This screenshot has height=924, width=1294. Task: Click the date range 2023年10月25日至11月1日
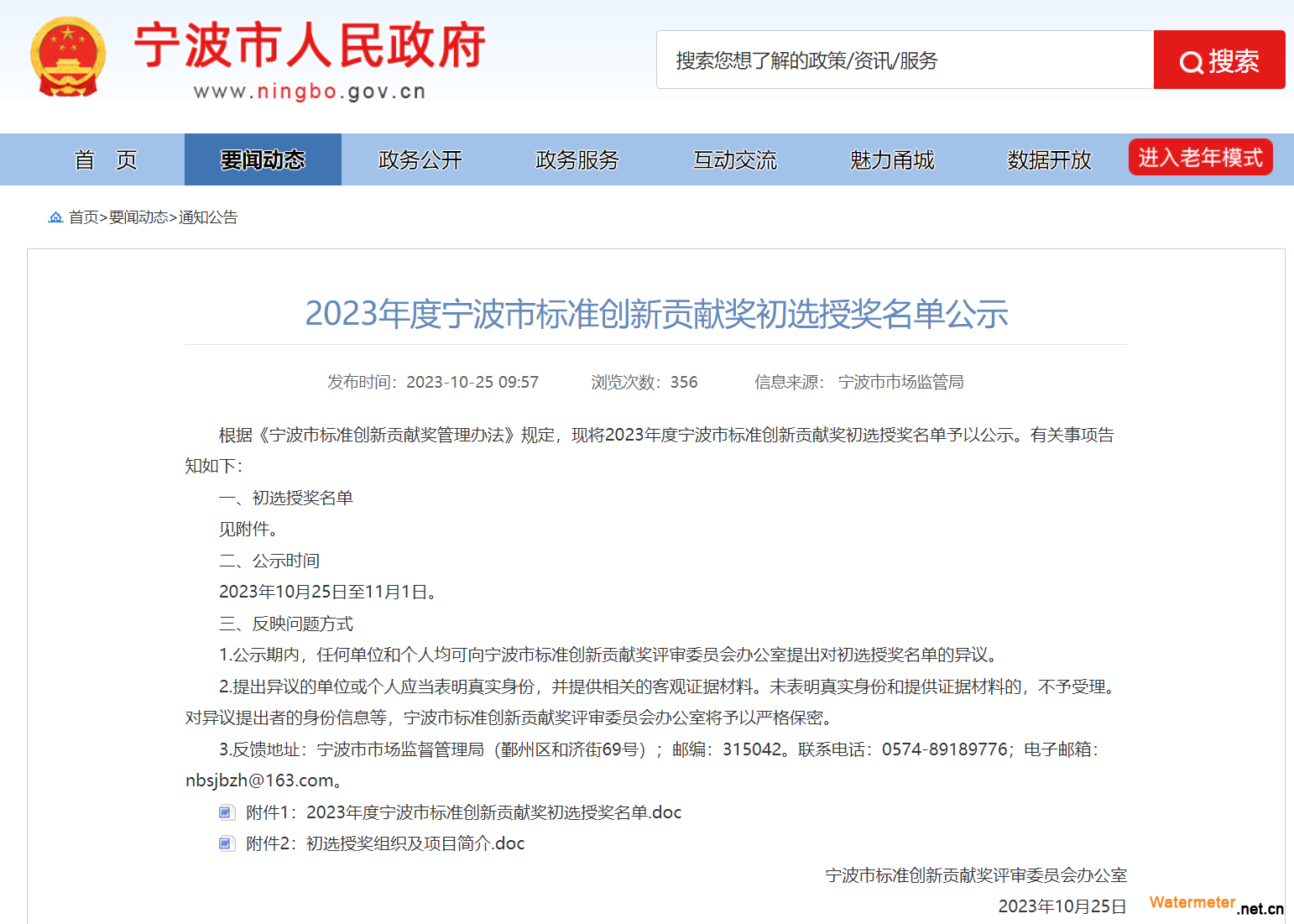pos(323,592)
